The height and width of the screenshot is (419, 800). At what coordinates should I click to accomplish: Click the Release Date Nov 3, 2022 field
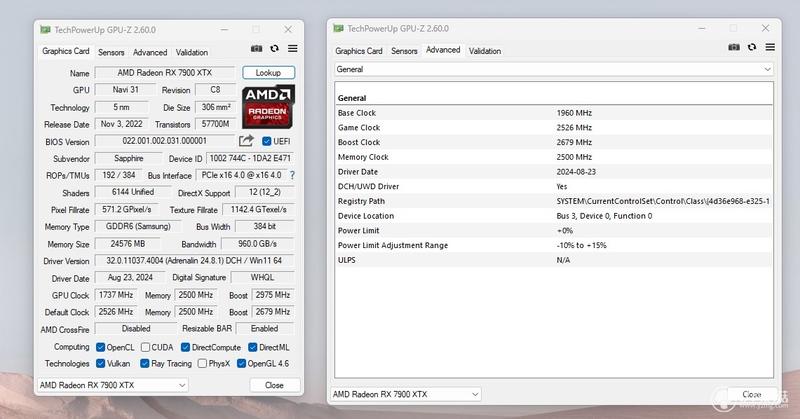(121, 124)
